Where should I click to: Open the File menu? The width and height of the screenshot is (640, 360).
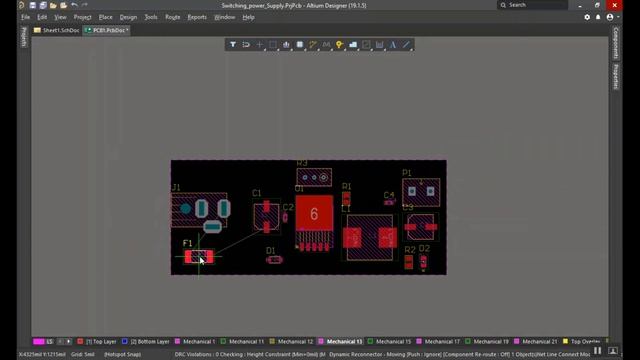(x=25, y=17)
